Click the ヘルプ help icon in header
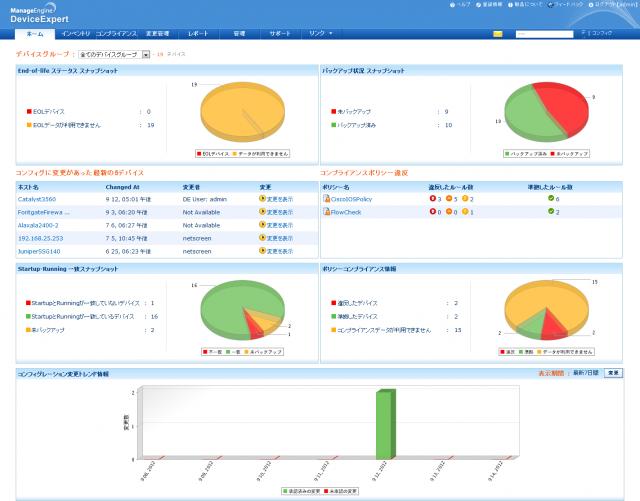This screenshot has height=501, width=640. [452, 5]
